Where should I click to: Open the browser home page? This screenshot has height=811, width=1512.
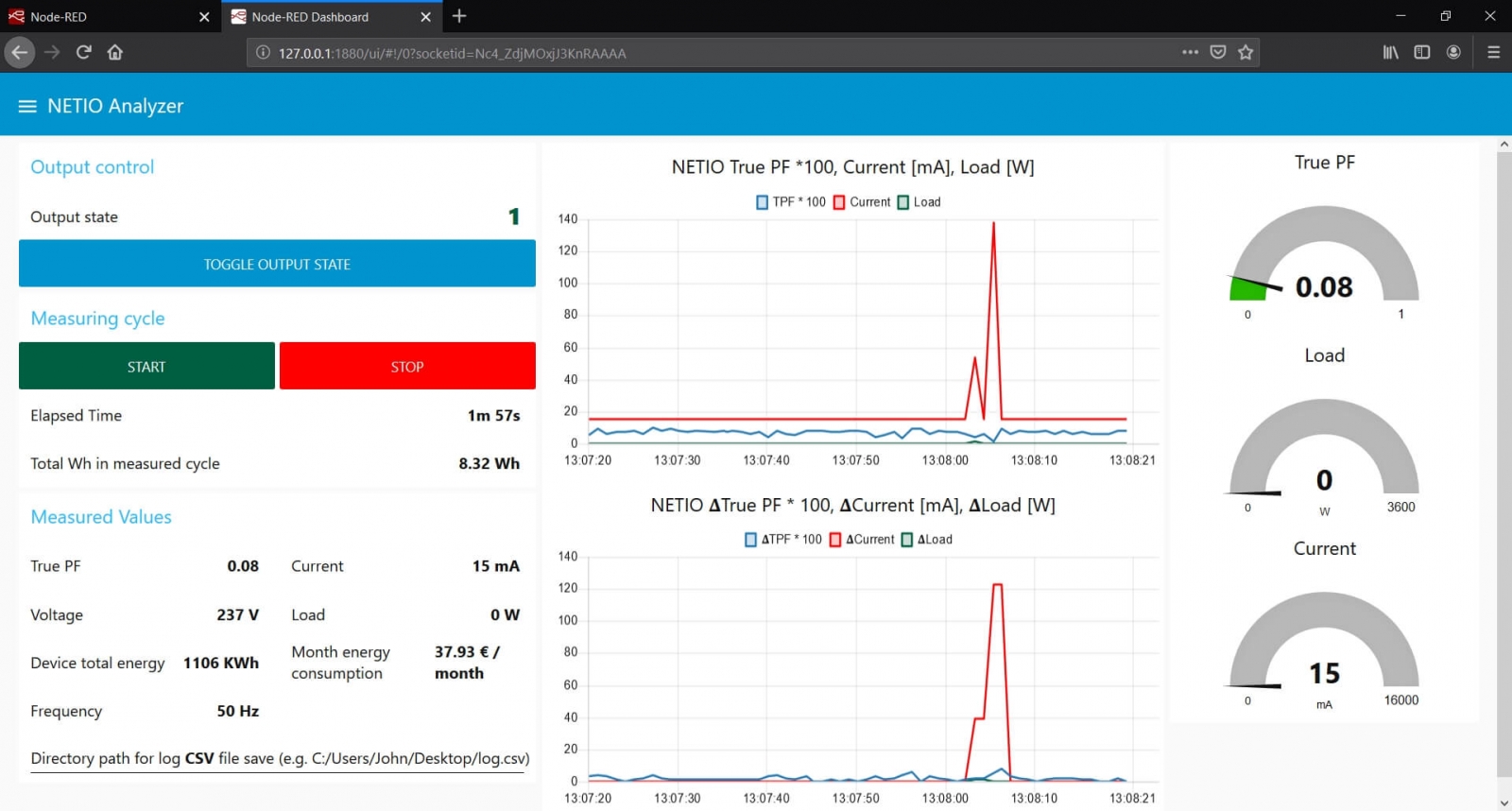[x=115, y=52]
